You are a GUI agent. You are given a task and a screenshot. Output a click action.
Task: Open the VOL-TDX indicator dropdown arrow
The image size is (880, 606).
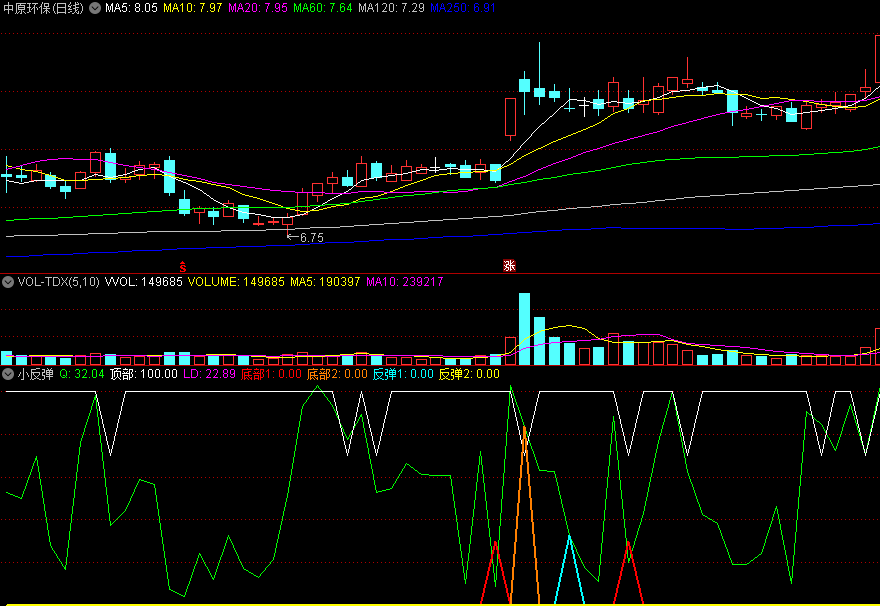(8, 282)
